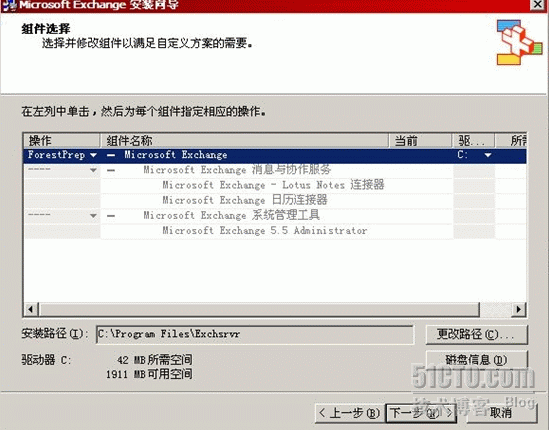Screen dimensions: 549x430
Task: Click the 更改路径(C)... button
Action: coord(476,334)
